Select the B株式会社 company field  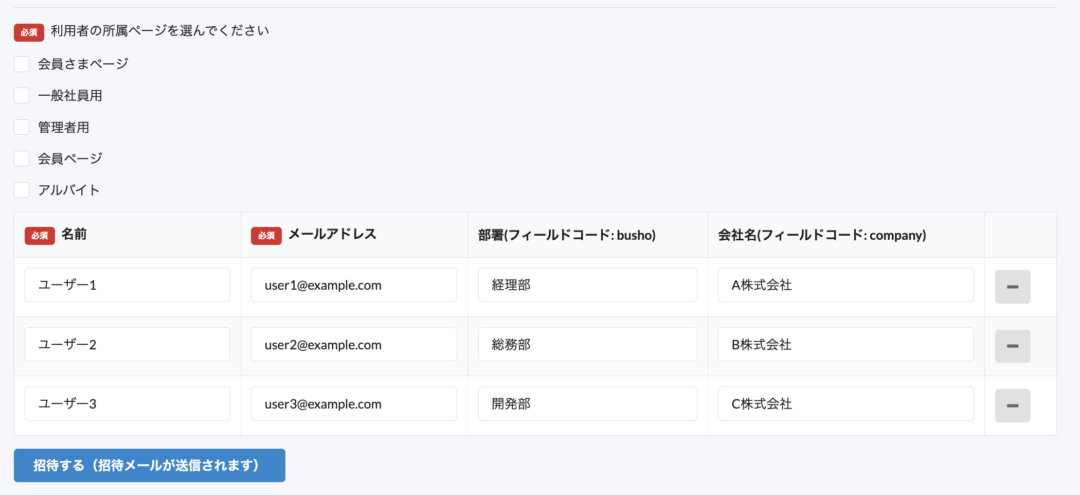(x=846, y=344)
